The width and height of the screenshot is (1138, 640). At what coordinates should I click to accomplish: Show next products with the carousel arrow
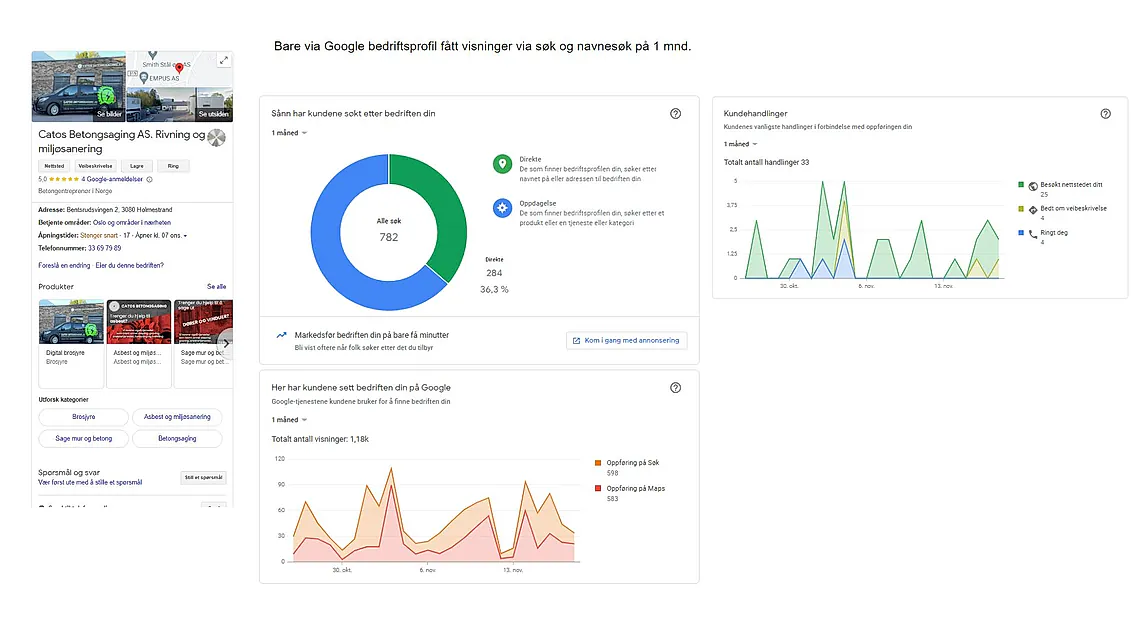[226, 343]
